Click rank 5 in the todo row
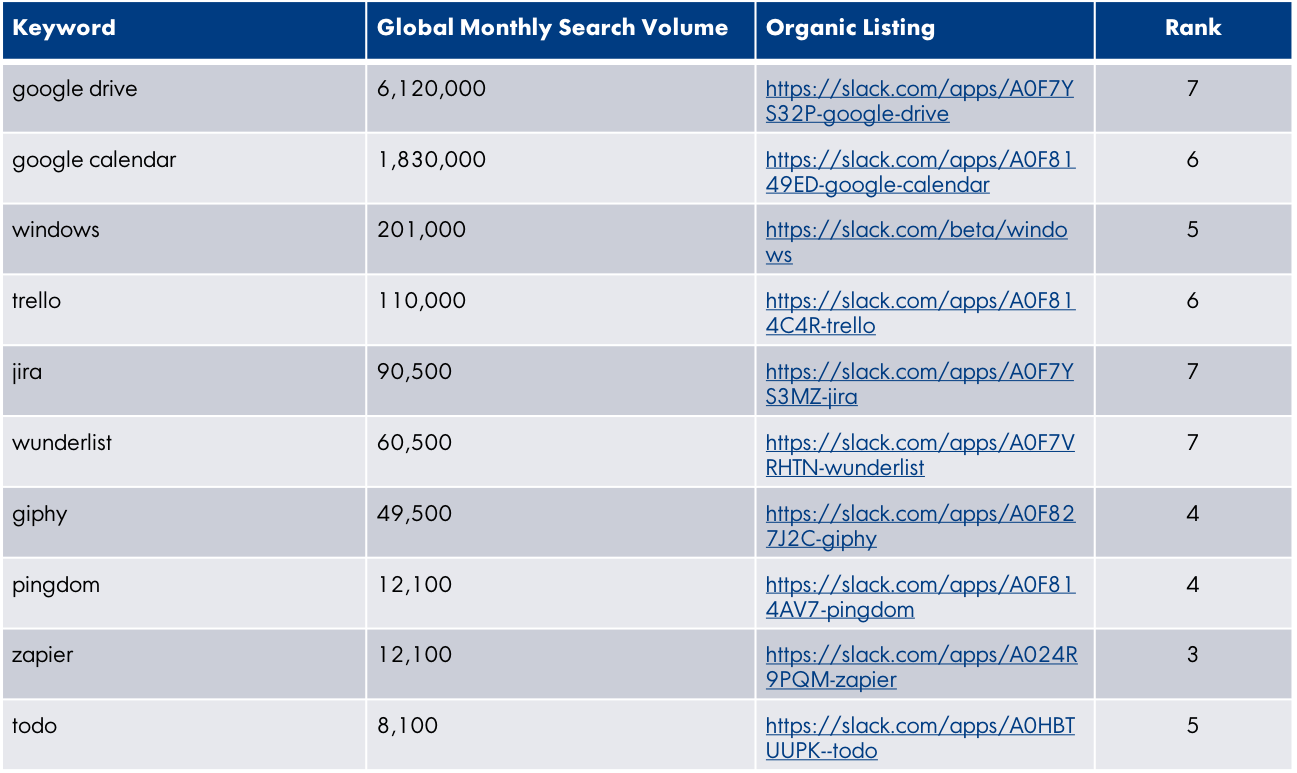This screenshot has height=773, width=1297. (x=1192, y=726)
